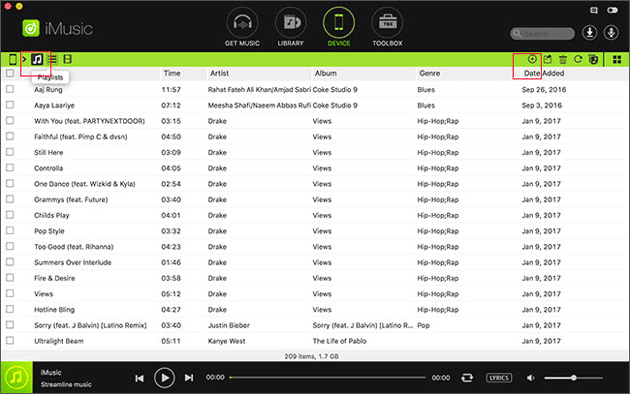Viewport: 630px width, 394px height.
Task: Toggle the switch at top right corner
Action: [x=612, y=10]
